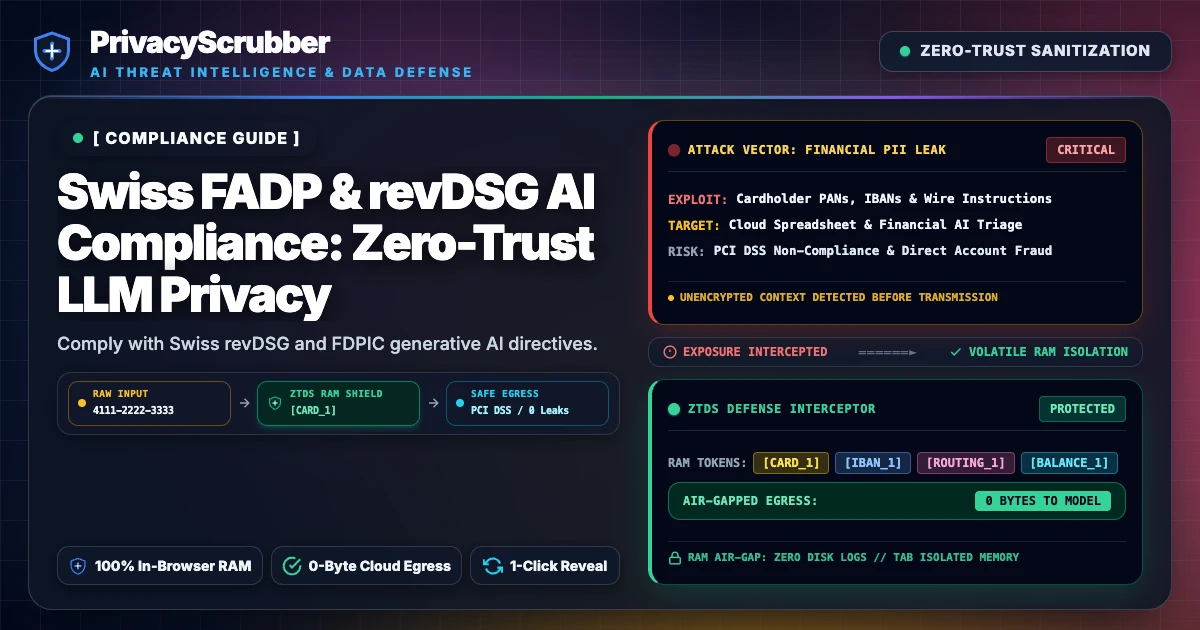The image size is (1200, 630).
Task: Click the refresh icon in 1-Click Reveal badge
Action: pos(493,566)
